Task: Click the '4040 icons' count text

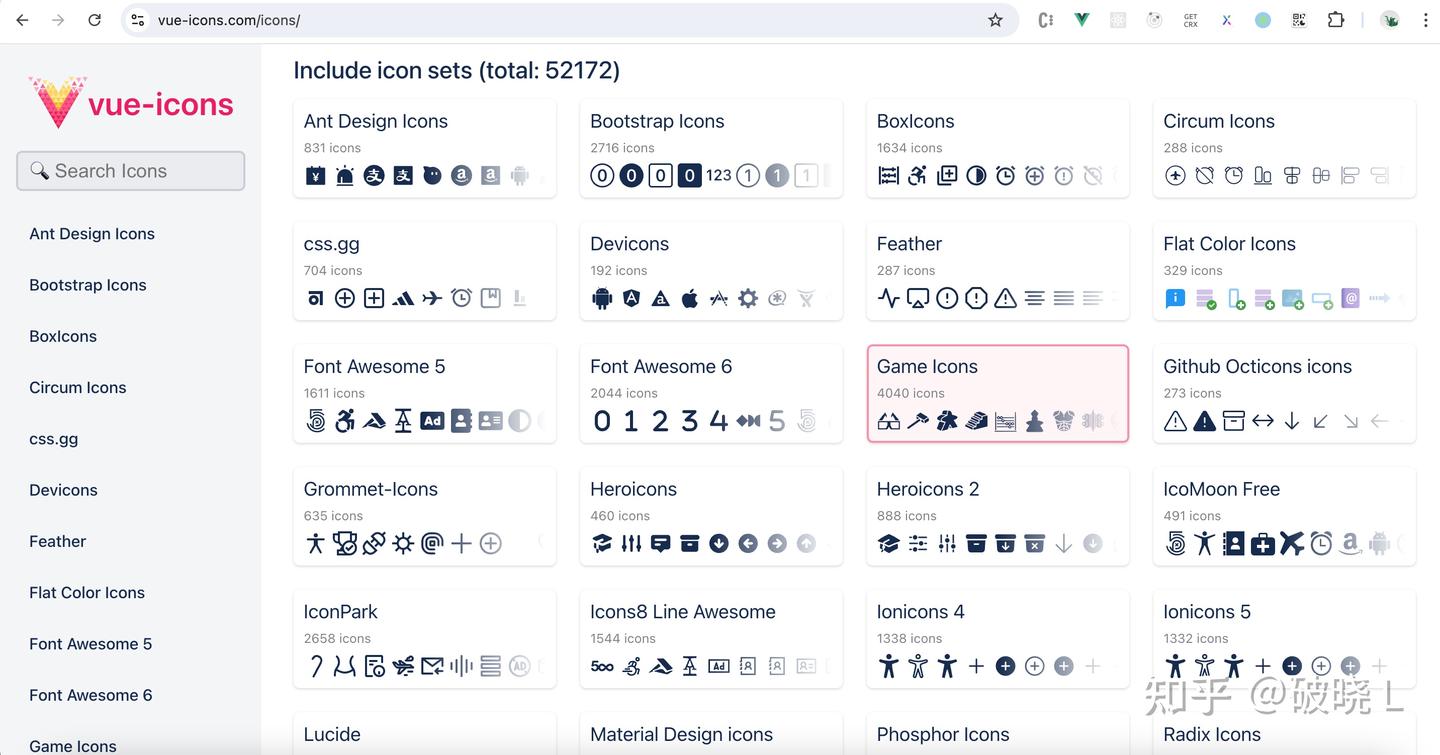Action: pos(911,393)
